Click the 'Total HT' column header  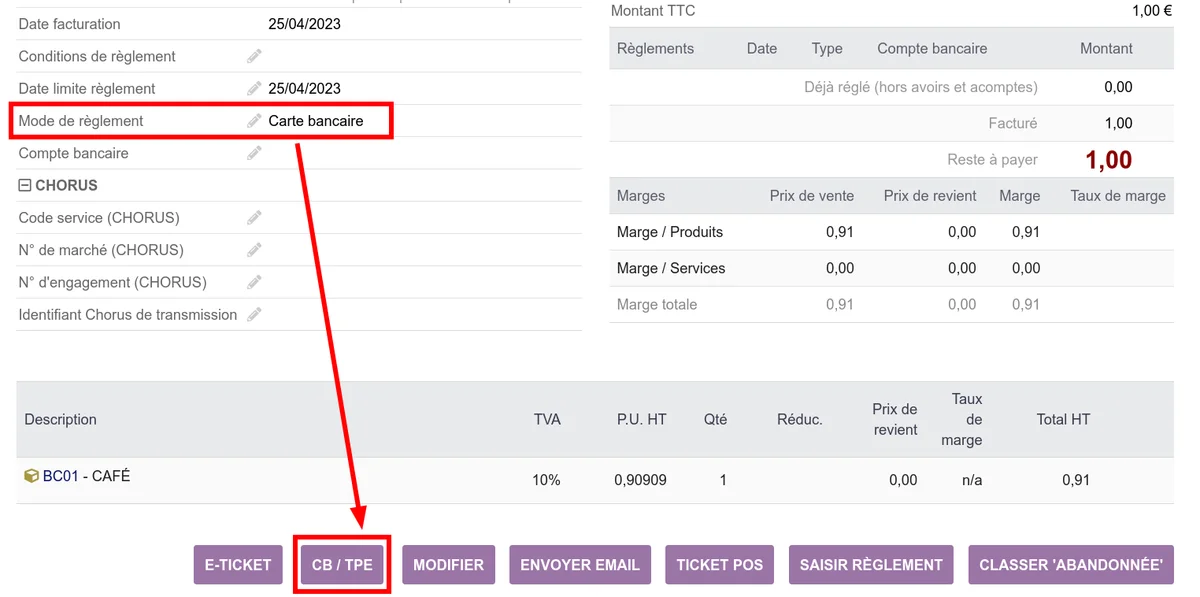(1063, 420)
